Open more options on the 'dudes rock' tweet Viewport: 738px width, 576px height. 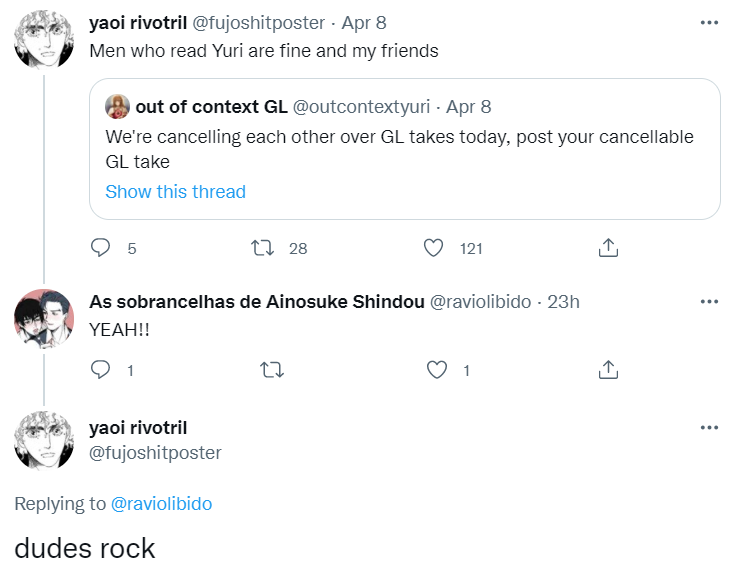point(709,428)
